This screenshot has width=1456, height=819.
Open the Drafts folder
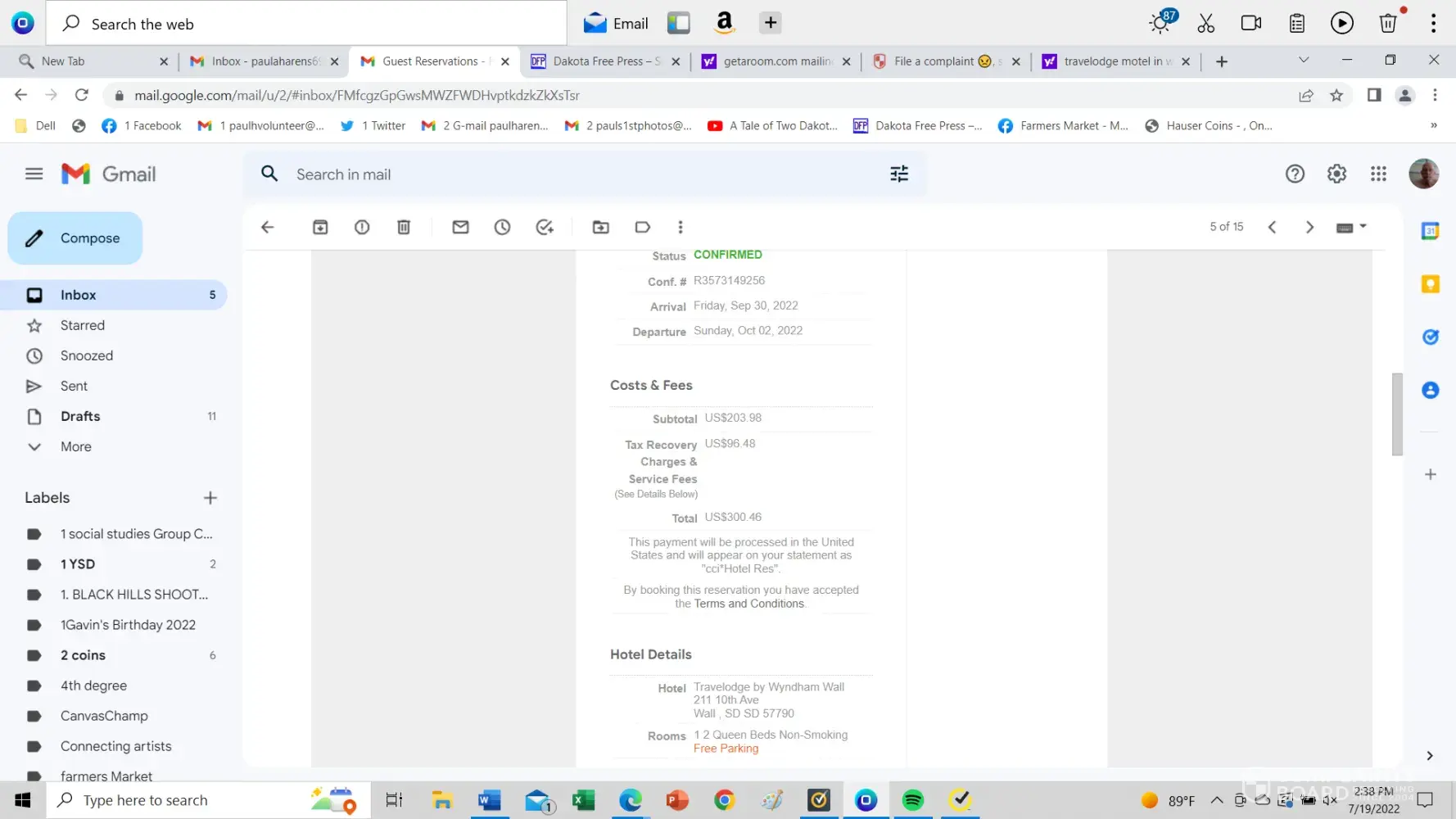(x=80, y=416)
